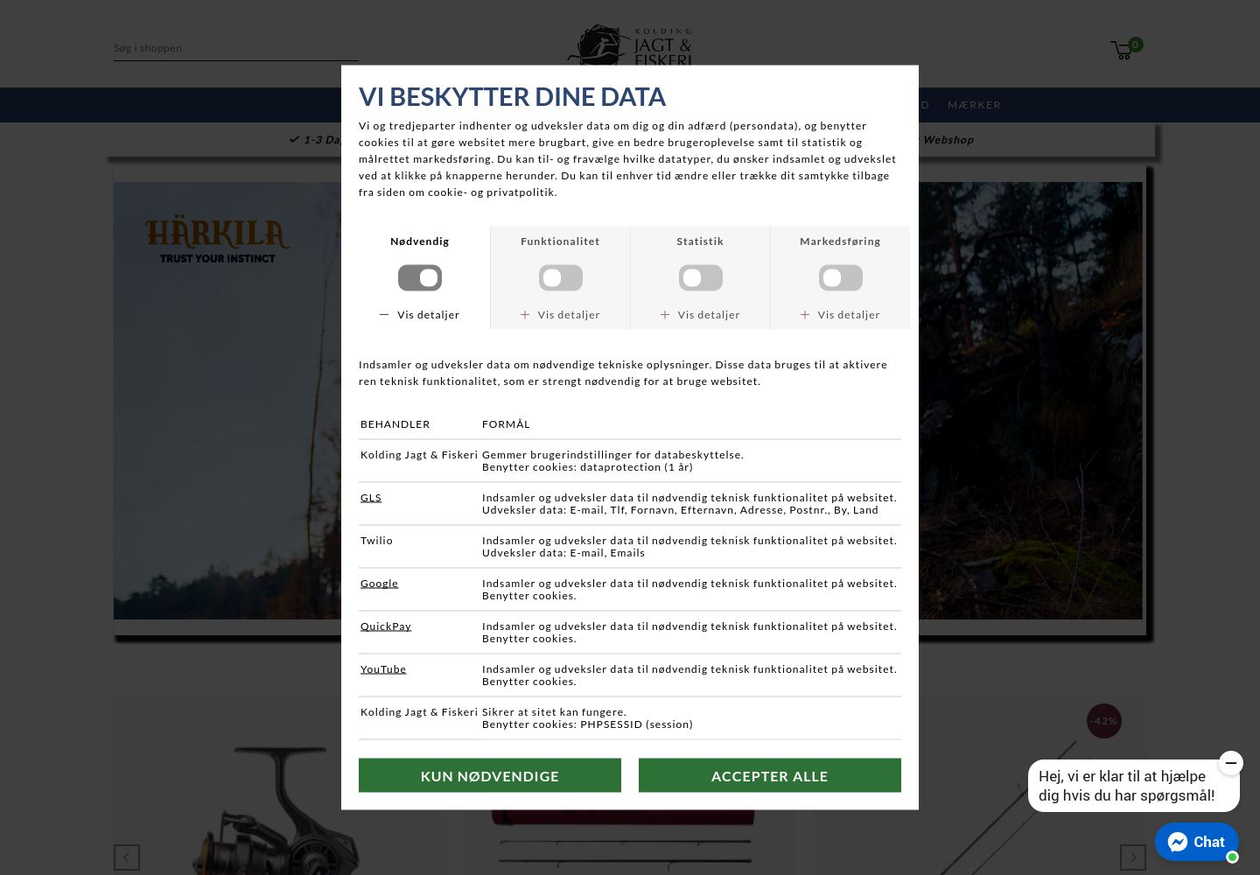Click the FORMÅL column header
The width and height of the screenshot is (1260, 875).
point(506,425)
